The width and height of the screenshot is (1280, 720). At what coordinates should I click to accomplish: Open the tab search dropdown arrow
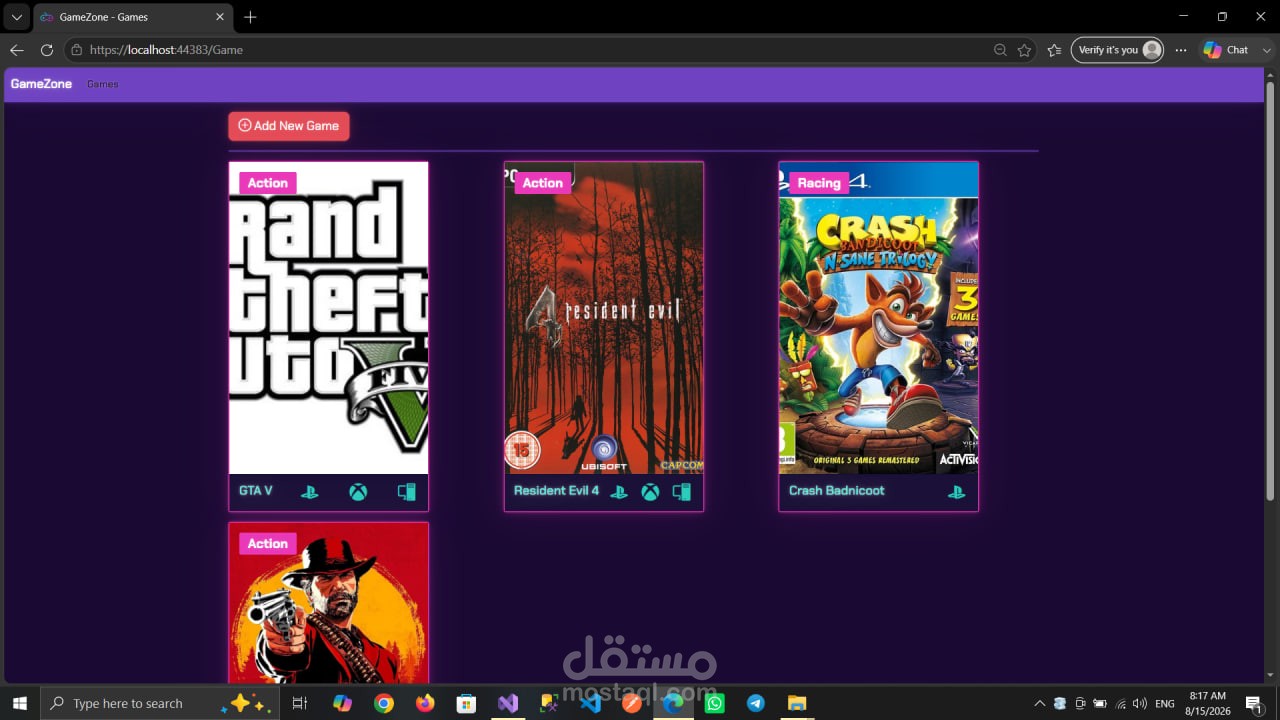pos(17,17)
